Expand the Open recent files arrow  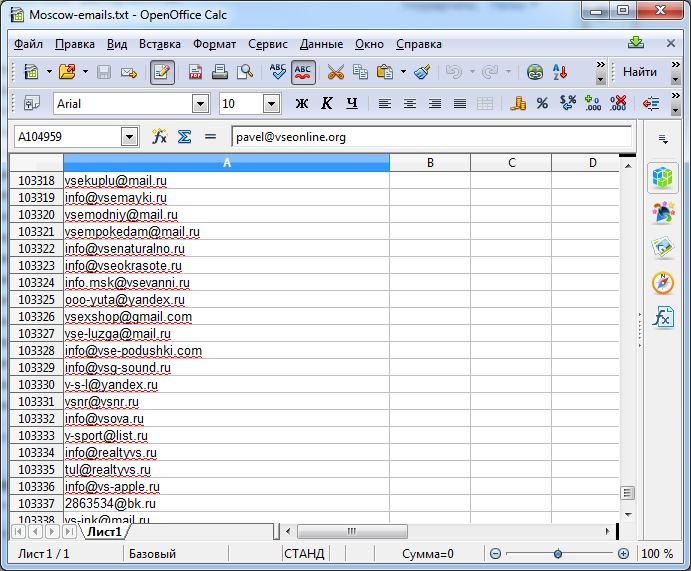click(x=85, y=72)
